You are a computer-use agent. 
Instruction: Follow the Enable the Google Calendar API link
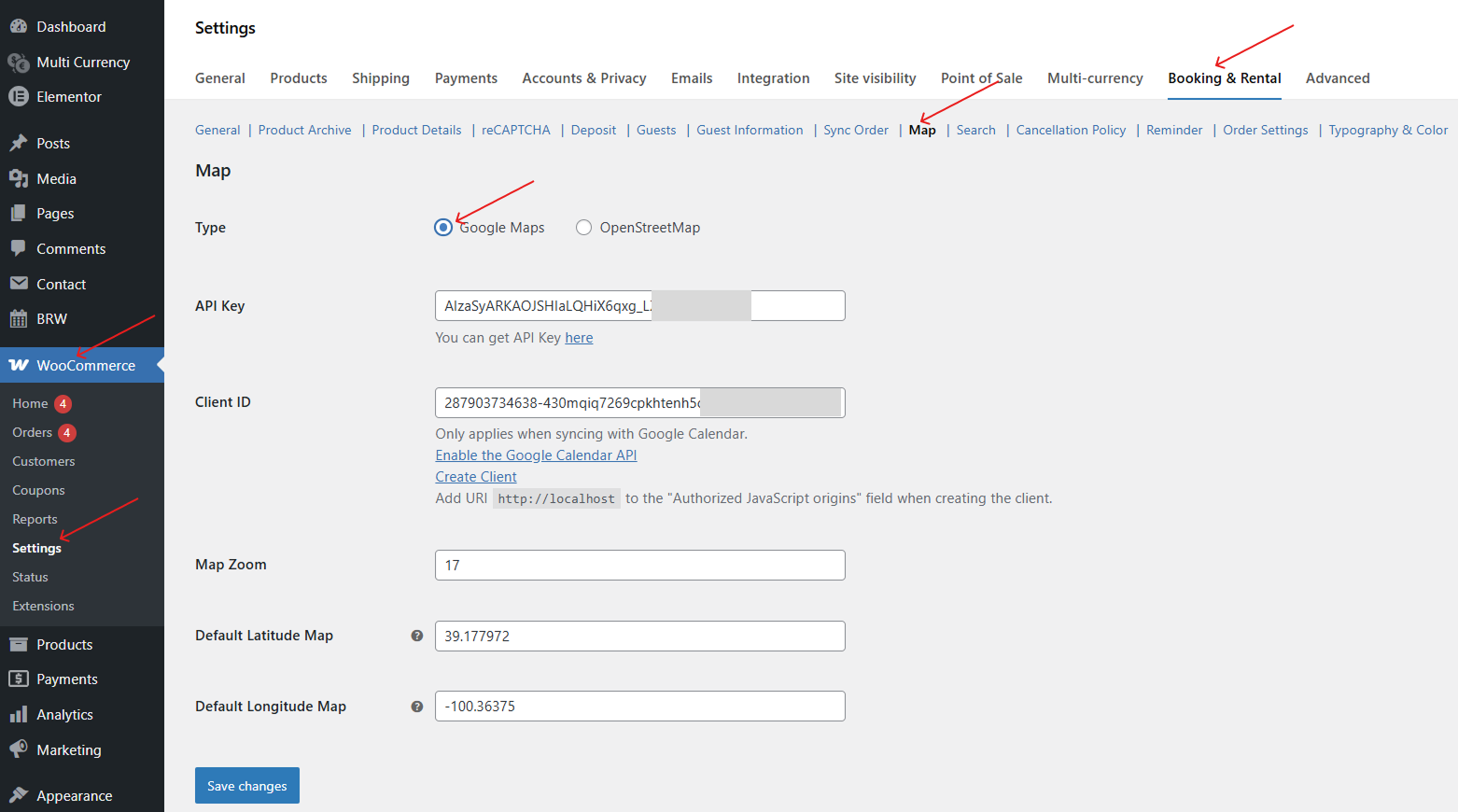pyautogui.click(x=536, y=455)
